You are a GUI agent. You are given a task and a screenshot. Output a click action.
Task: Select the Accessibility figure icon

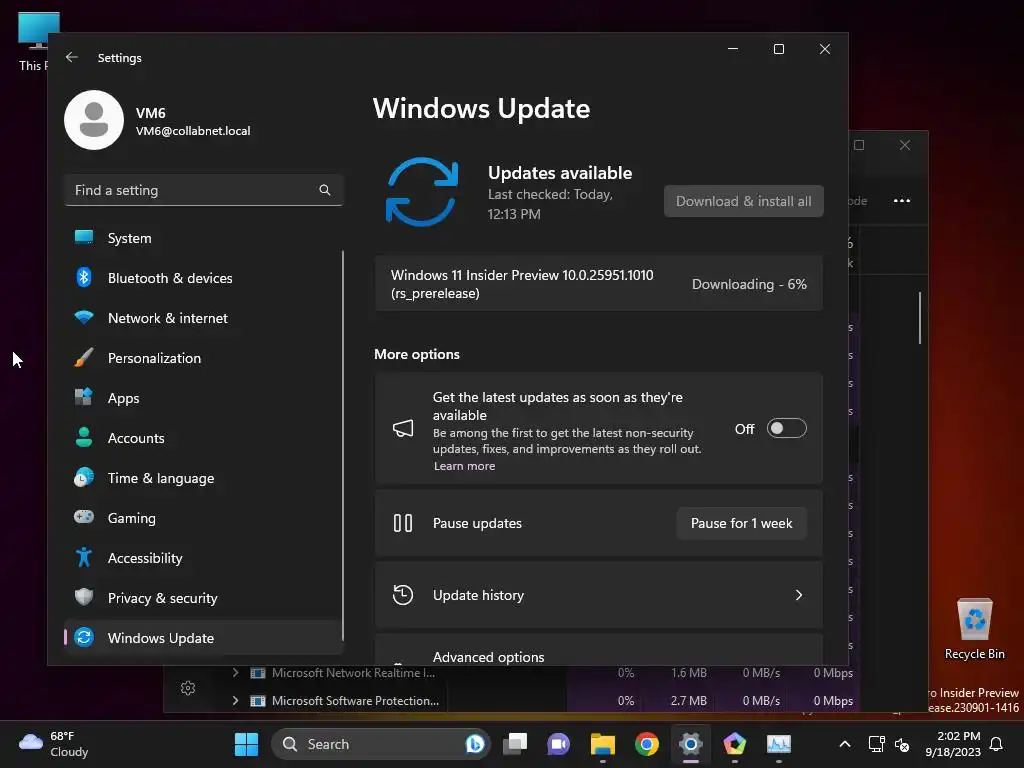click(84, 557)
